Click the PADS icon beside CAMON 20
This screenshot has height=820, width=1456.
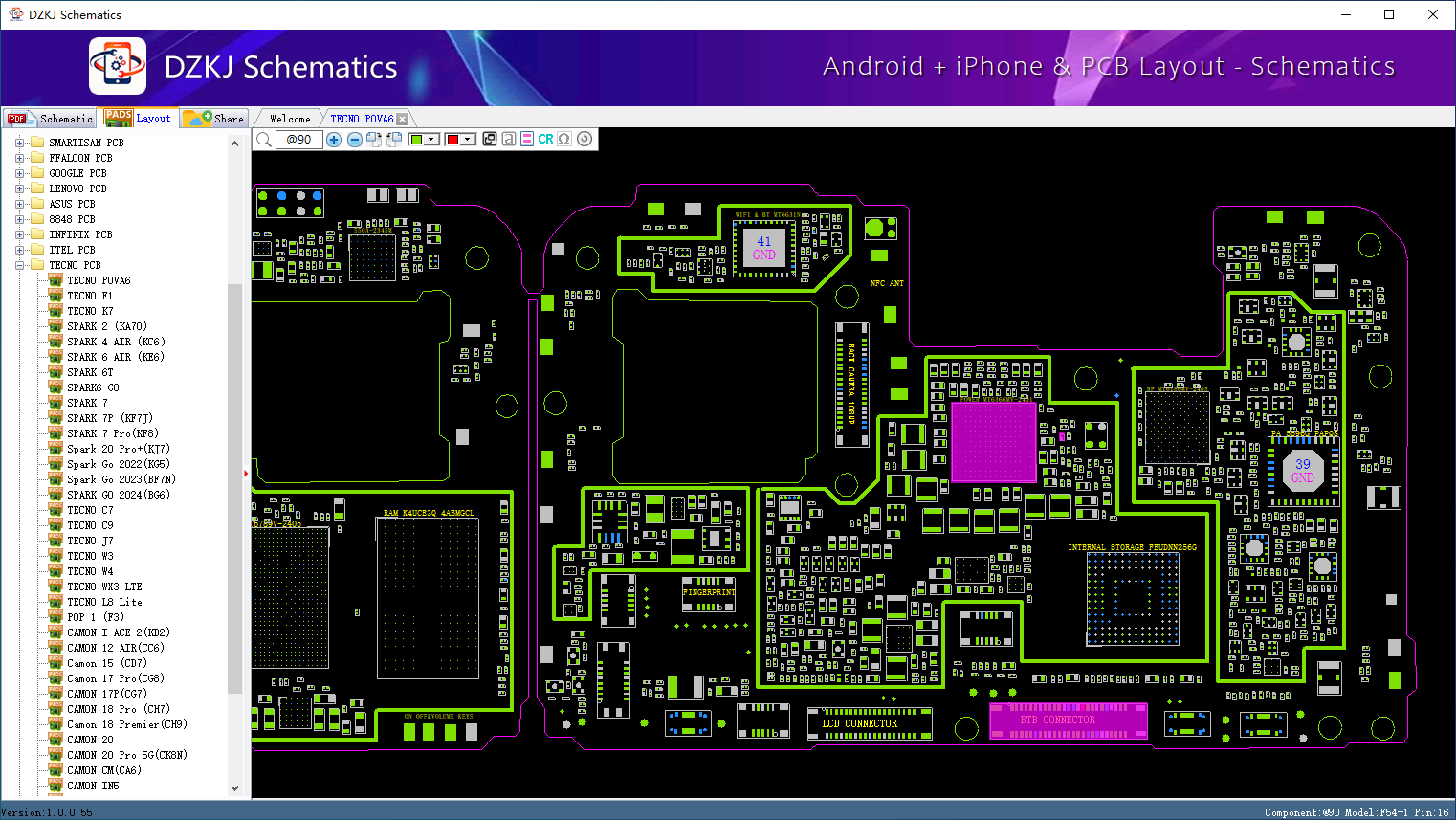pyautogui.click(x=55, y=740)
